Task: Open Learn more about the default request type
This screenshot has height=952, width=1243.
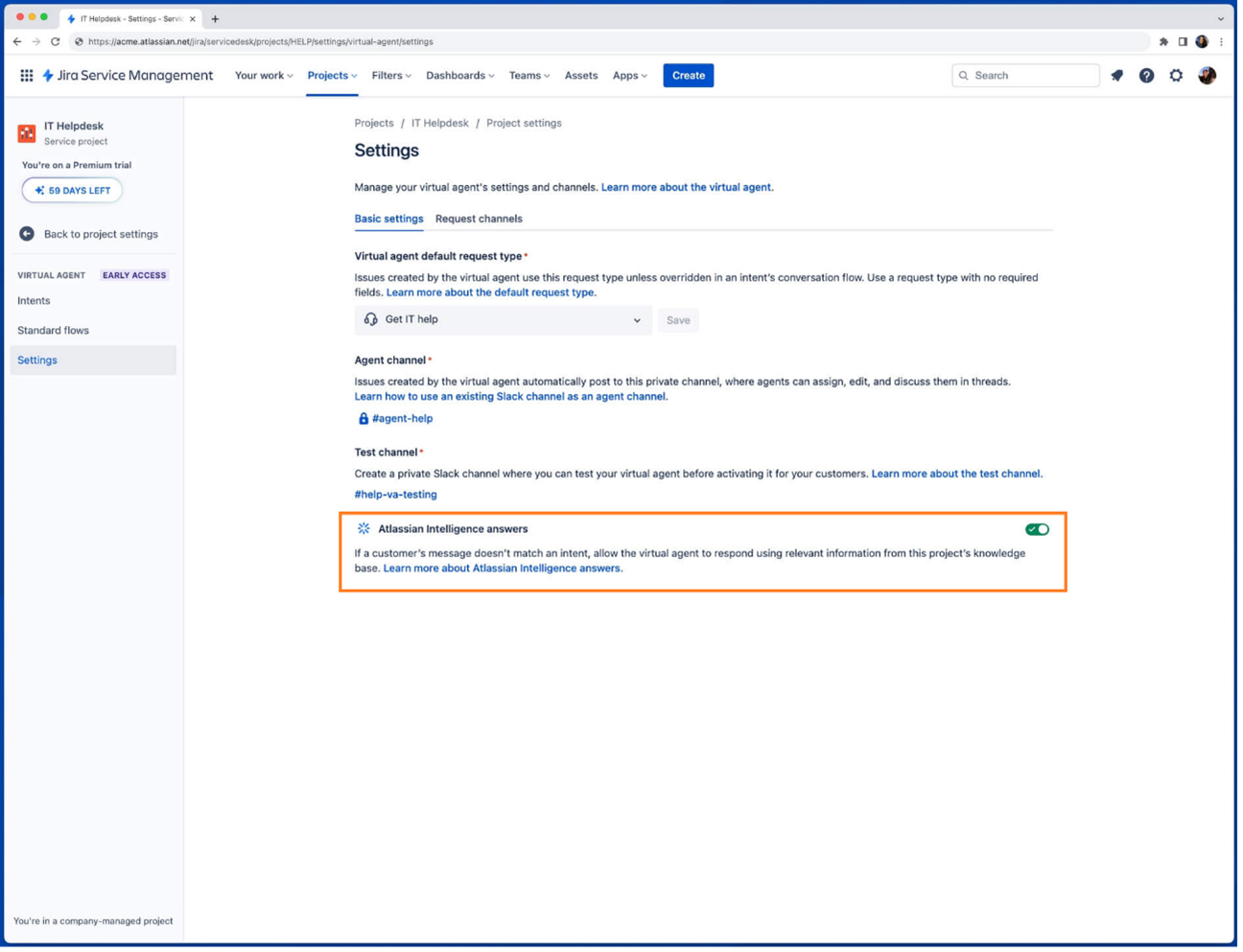Action: (x=493, y=293)
